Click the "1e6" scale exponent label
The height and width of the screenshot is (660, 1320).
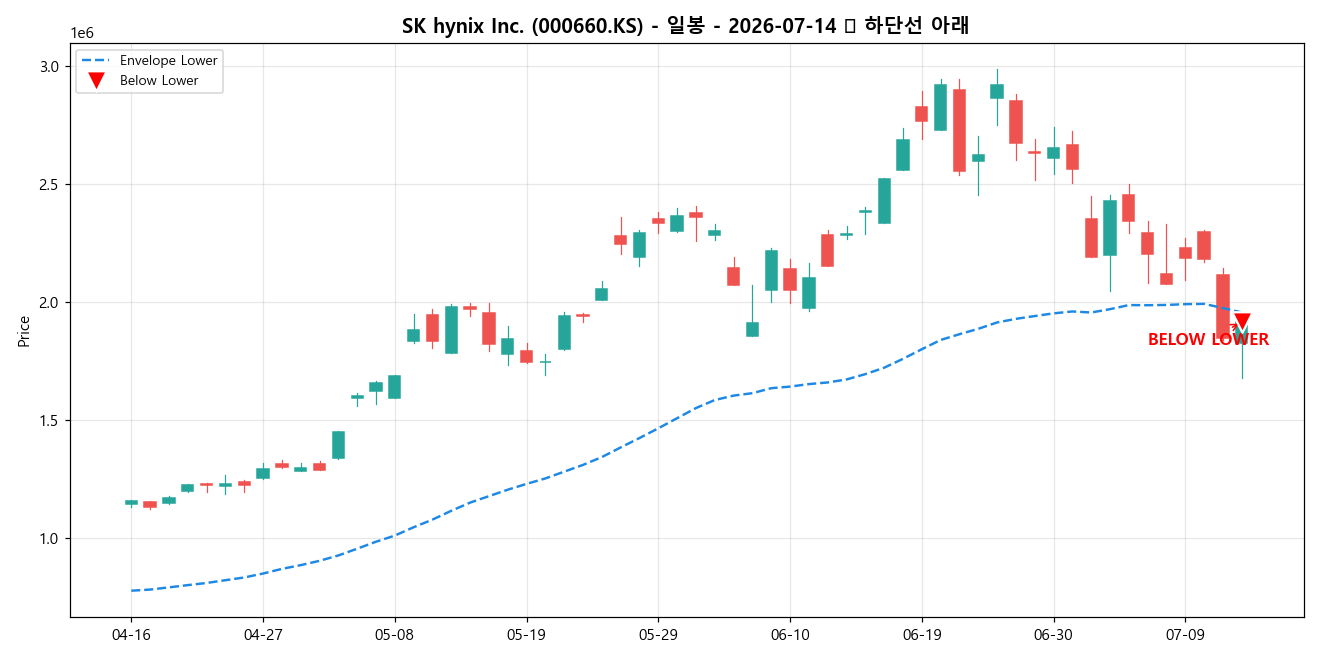click(83, 34)
